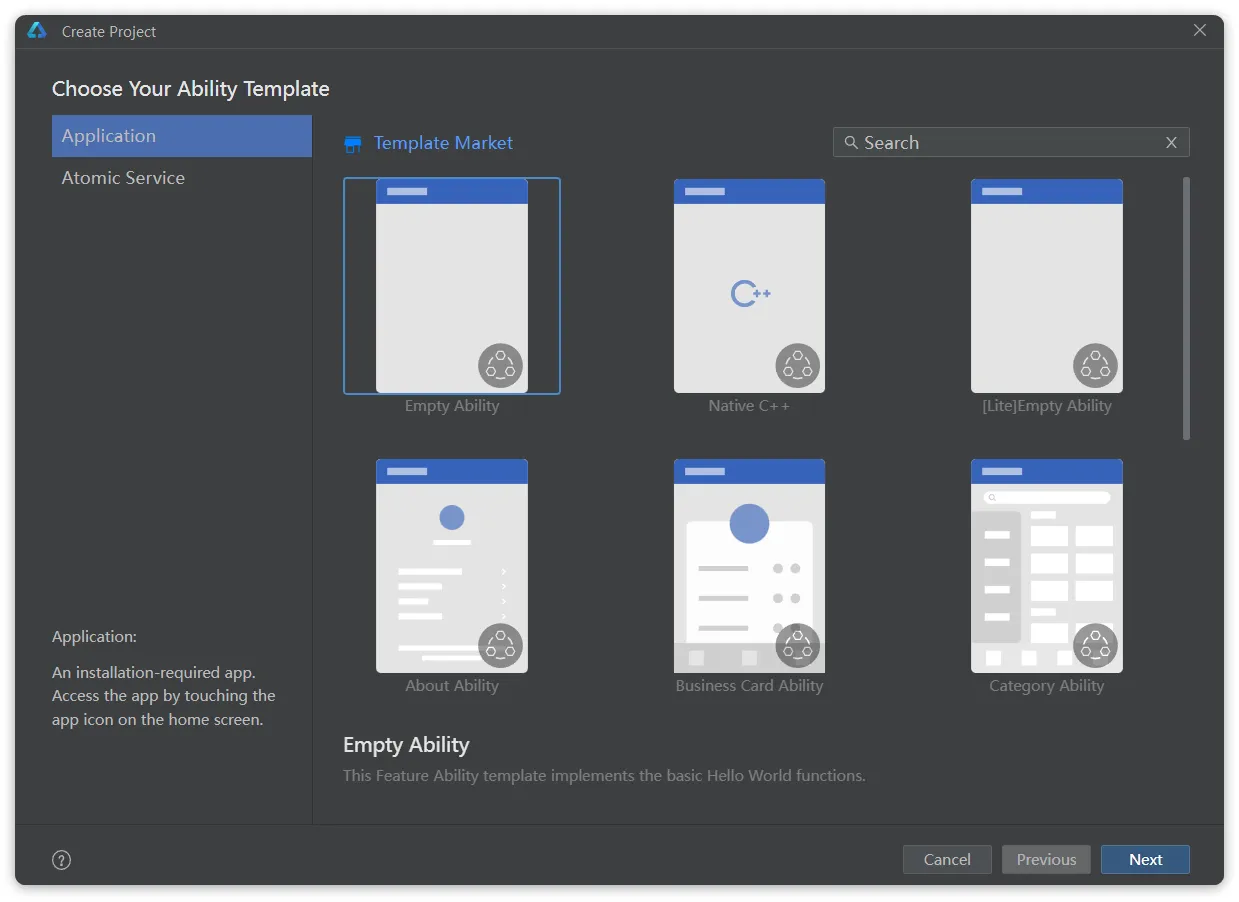1239x902 pixels.
Task: Click the badge icon on Native C++
Action: (798, 366)
